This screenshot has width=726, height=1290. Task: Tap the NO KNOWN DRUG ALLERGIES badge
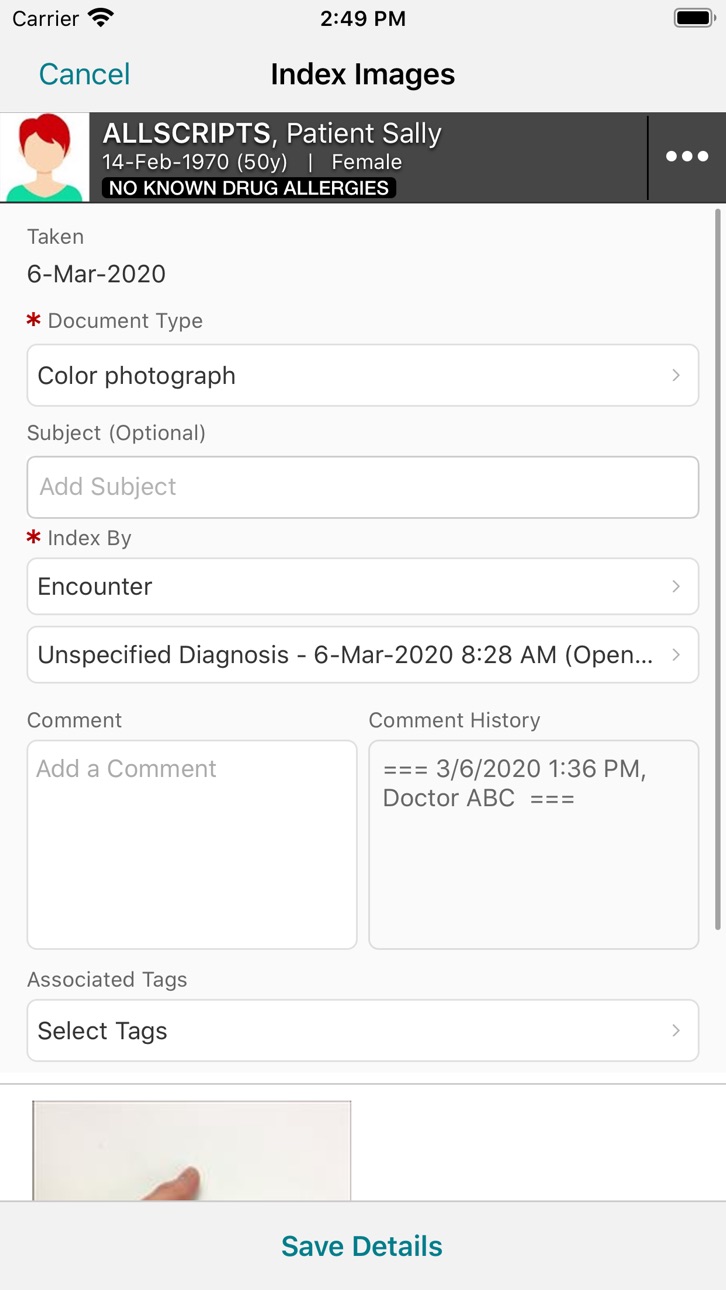click(x=249, y=188)
